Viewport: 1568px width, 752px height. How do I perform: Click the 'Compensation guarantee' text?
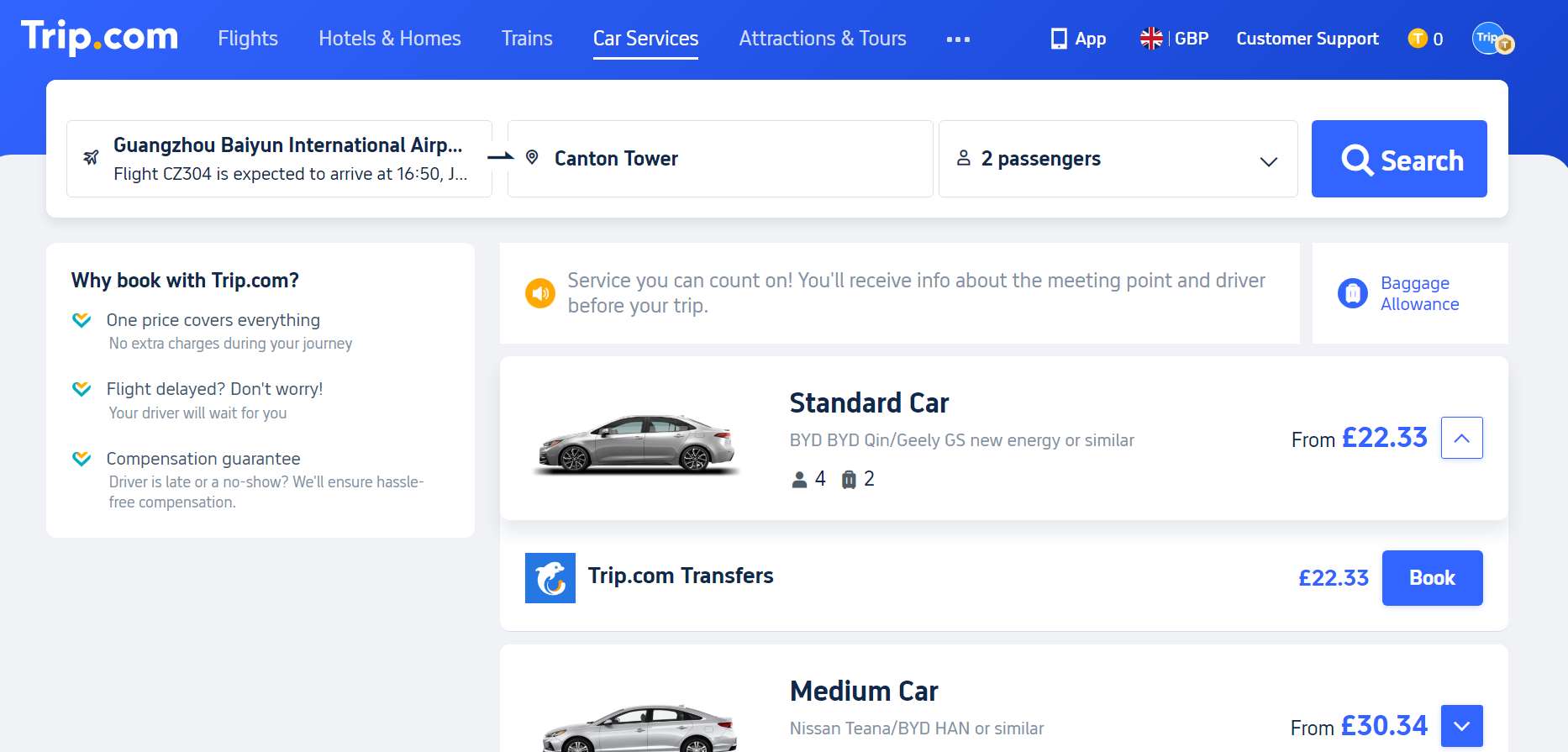pyautogui.click(x=203, y=459)
